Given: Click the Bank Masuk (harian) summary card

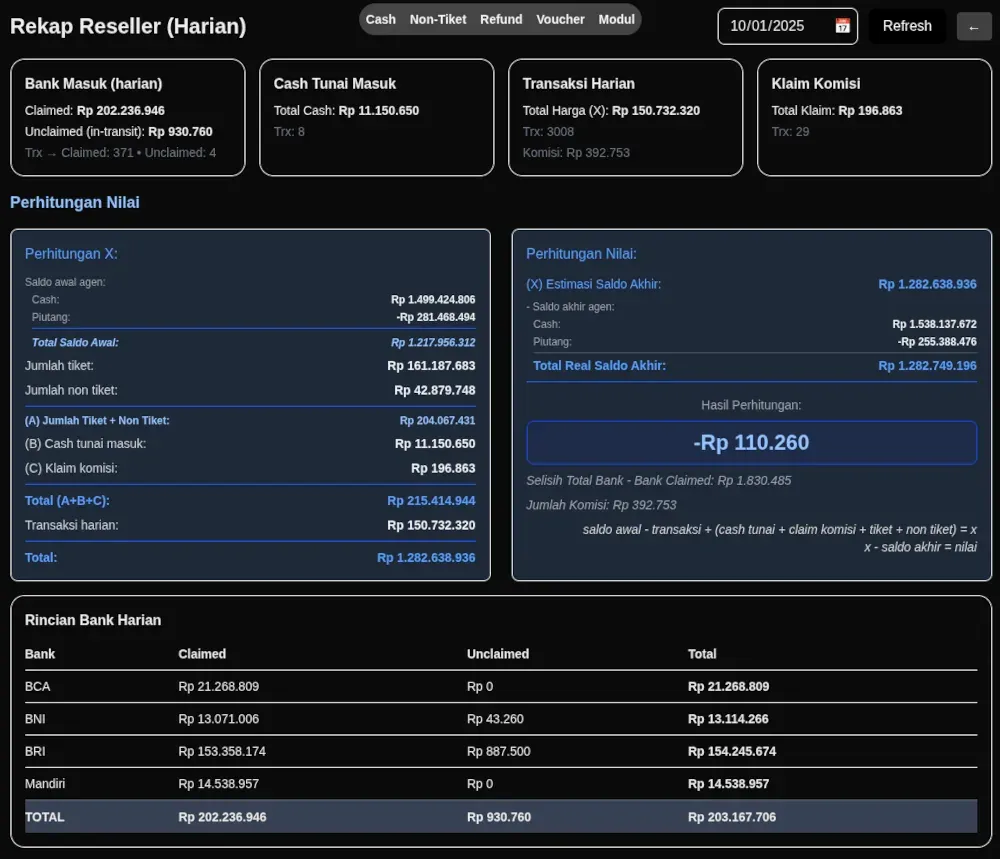Looking at the screenshot, I should (127, 117).
